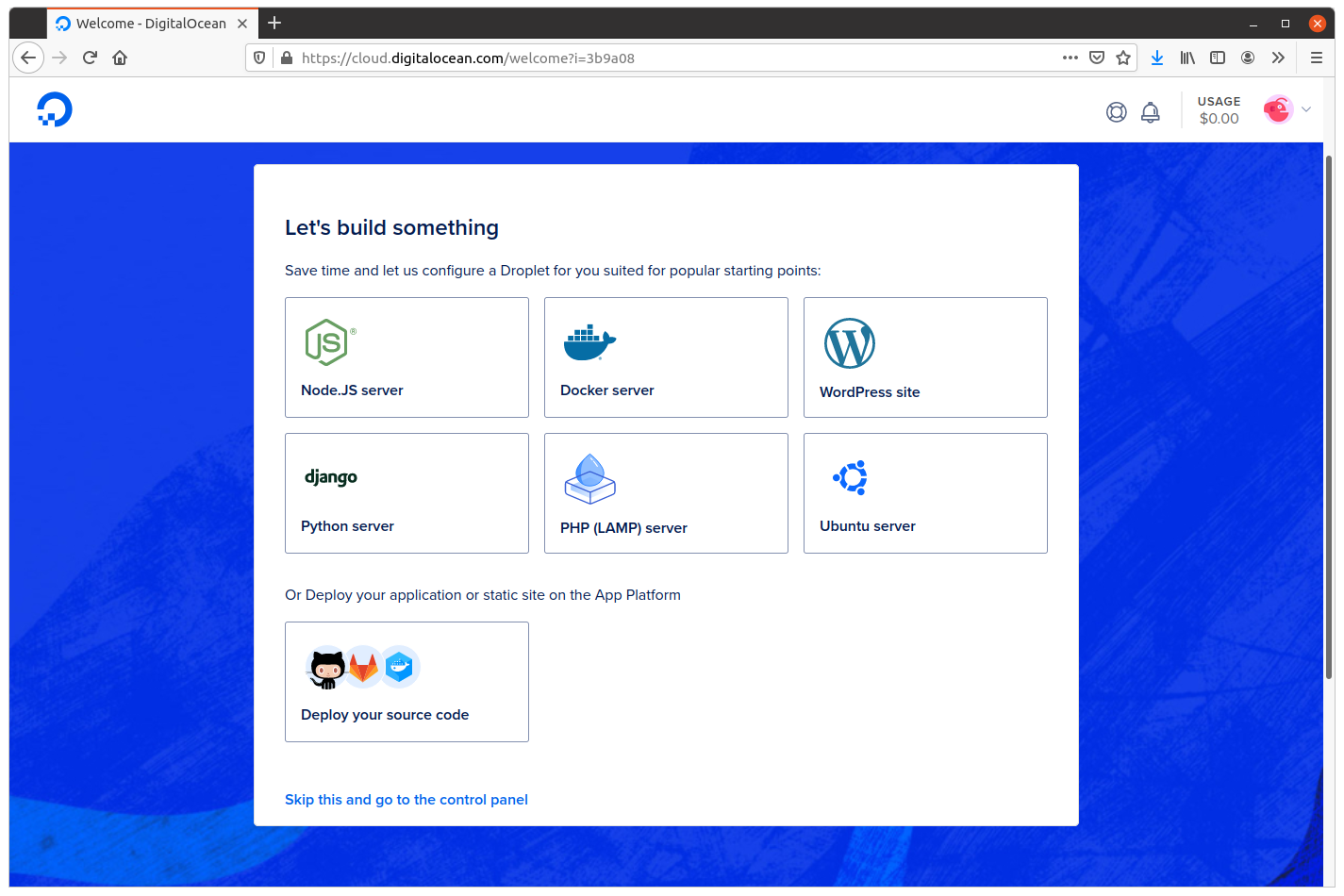Select the Welcome - DigitalOcean tab

click(151, 24)
